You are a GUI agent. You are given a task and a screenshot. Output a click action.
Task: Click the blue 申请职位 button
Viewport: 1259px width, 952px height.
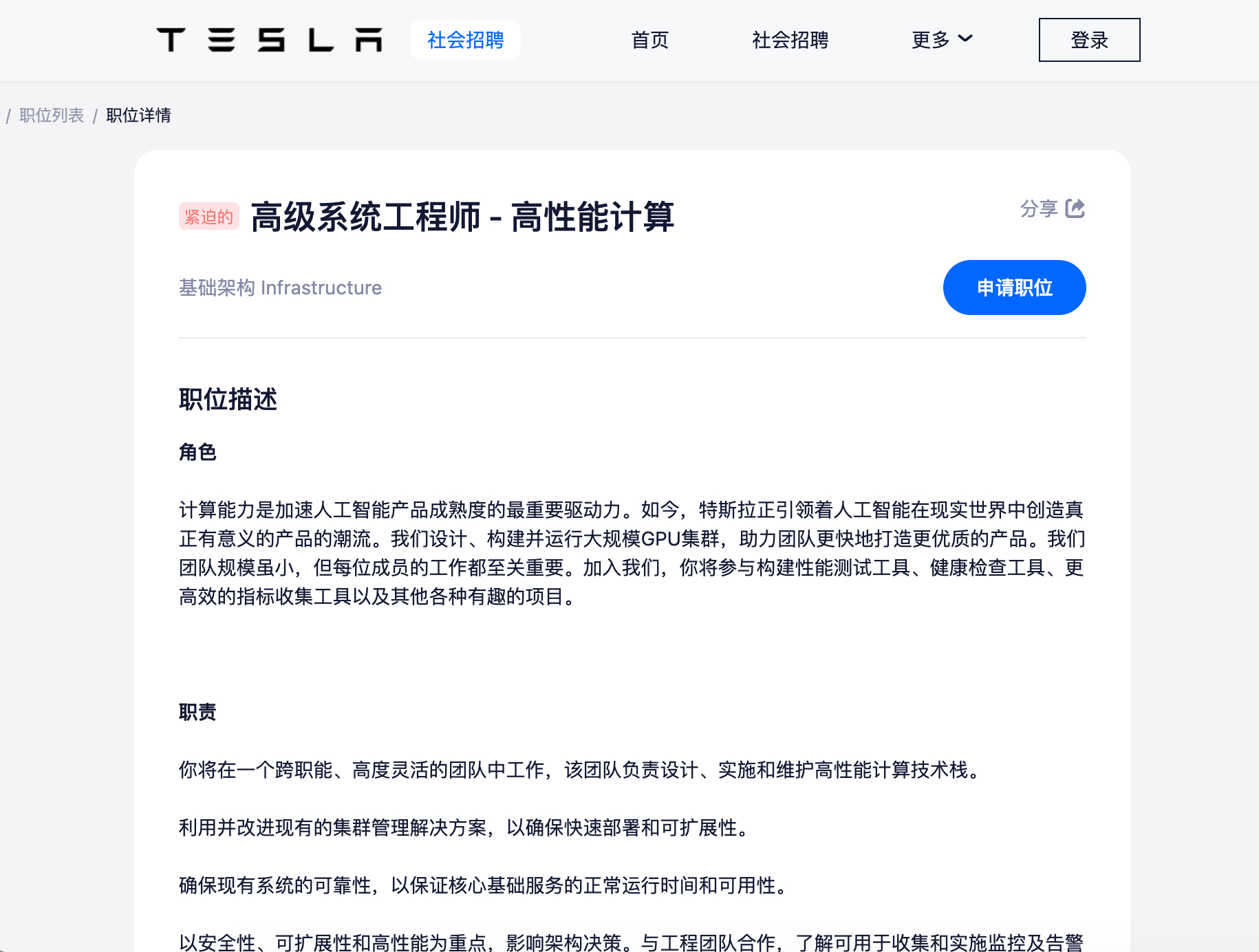point(1014,288)
